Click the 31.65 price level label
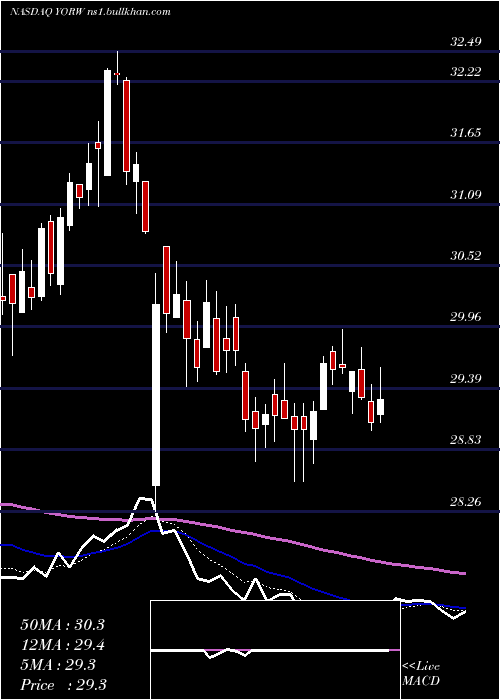Image resolution: width=500 pixels, height=700 pixels. [466, 133]
